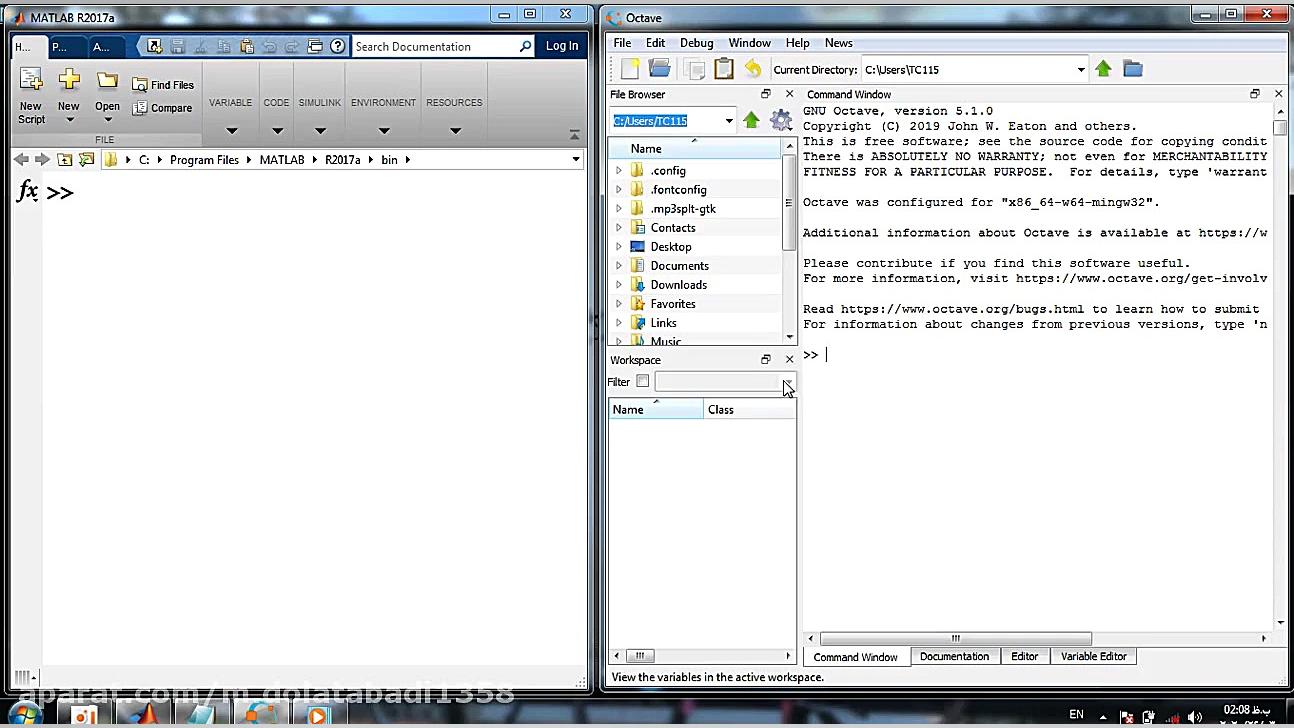Image resolution: width=1294 pixels, height=728 pixels.
Task: Click the Command Window horizontal scrollbar
Action: click(955, 638)
